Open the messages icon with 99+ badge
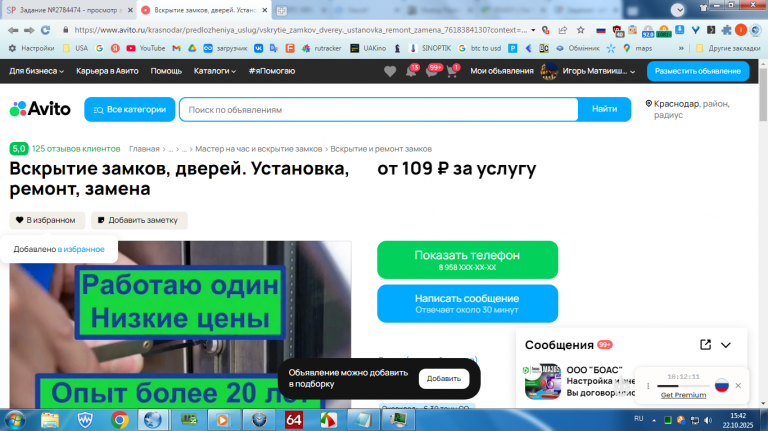The width and height of the screenshot is (768, 431). 433,72
